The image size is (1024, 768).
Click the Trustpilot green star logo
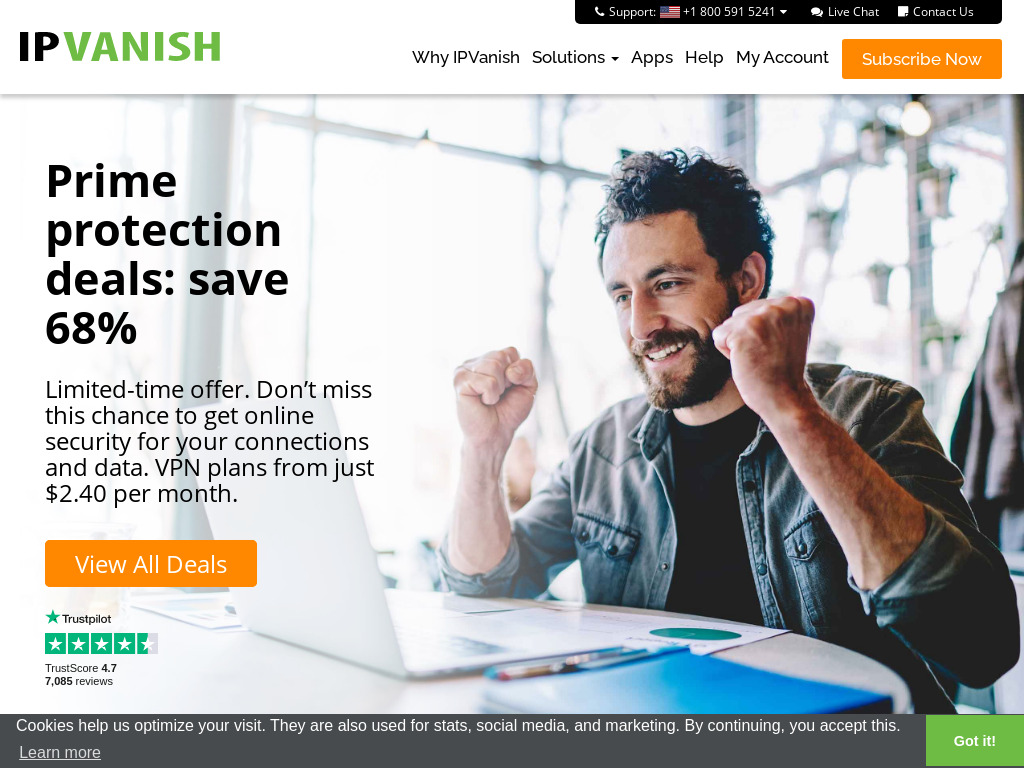pos(52,617)
